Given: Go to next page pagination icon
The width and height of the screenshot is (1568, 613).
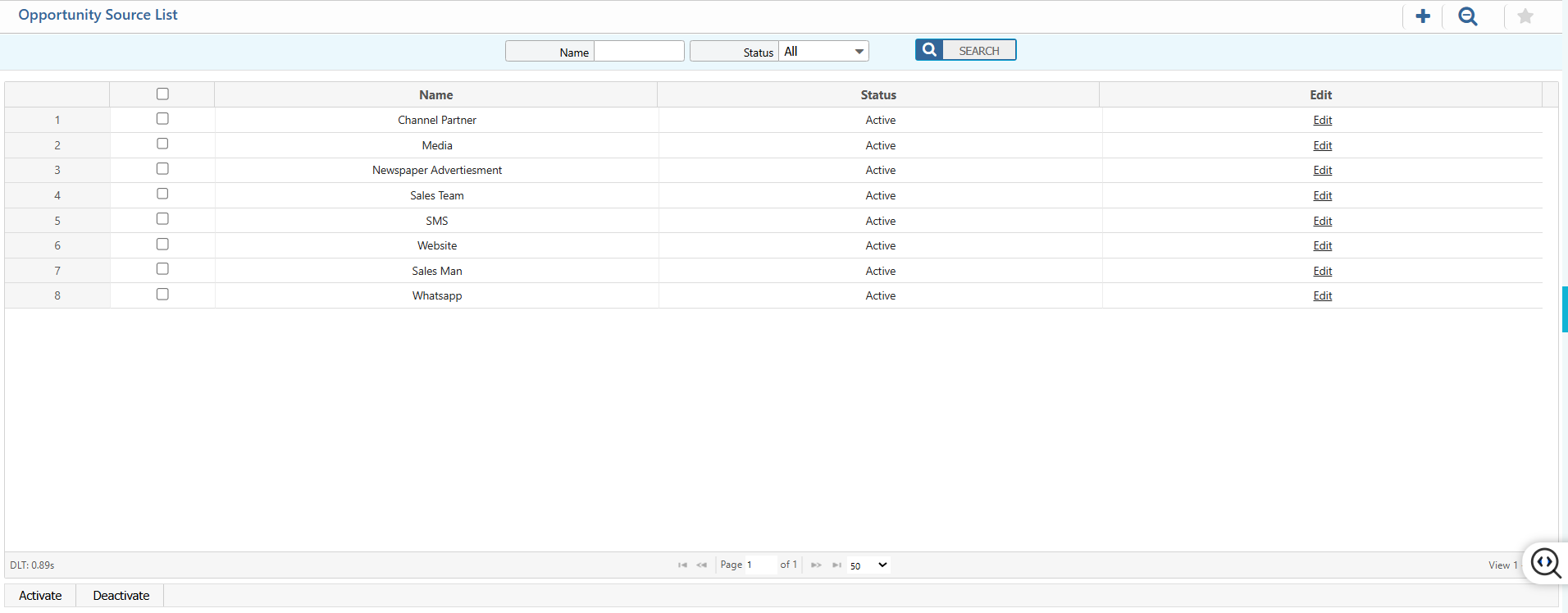Looking at the screenshot, I should click(x=816, y=565).
